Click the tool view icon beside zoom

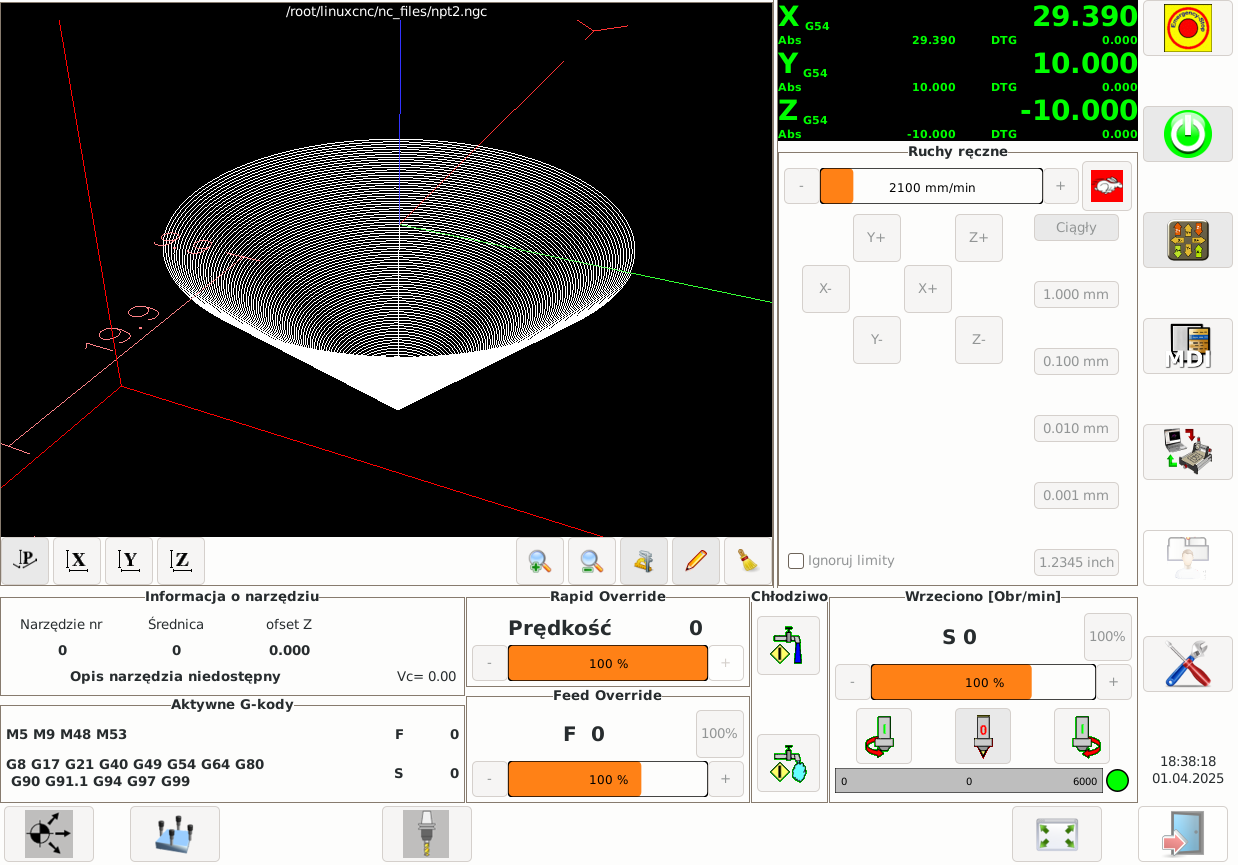(644, 561)
